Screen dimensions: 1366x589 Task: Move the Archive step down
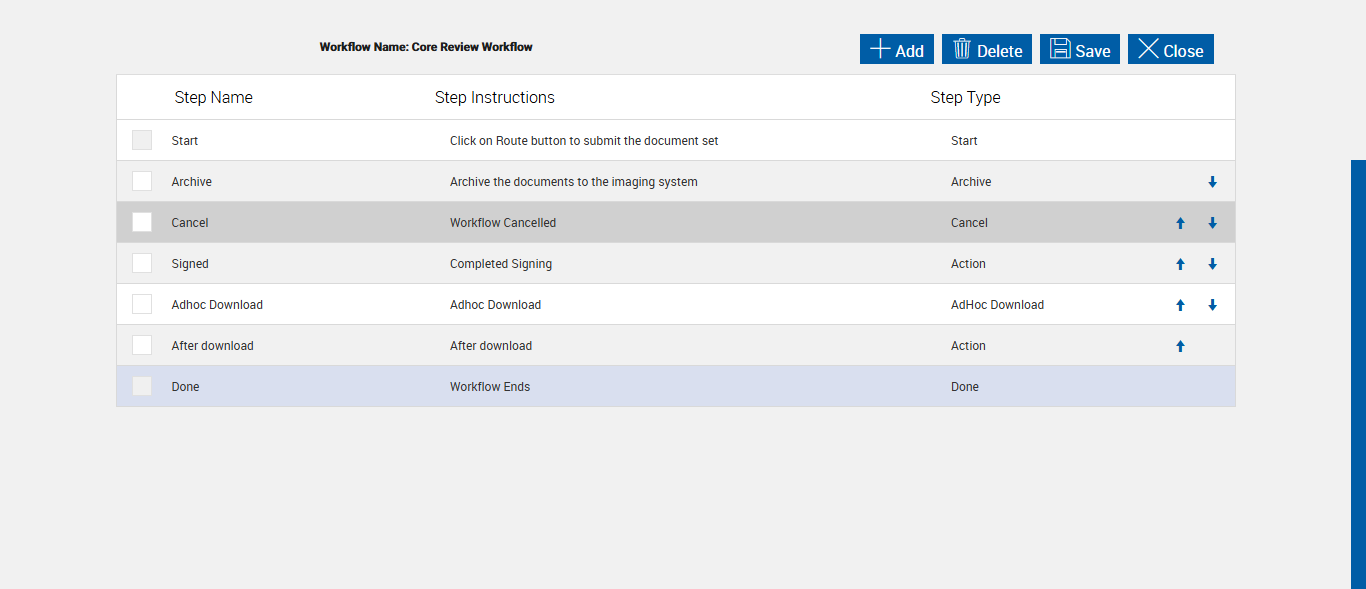[1212, 182]
